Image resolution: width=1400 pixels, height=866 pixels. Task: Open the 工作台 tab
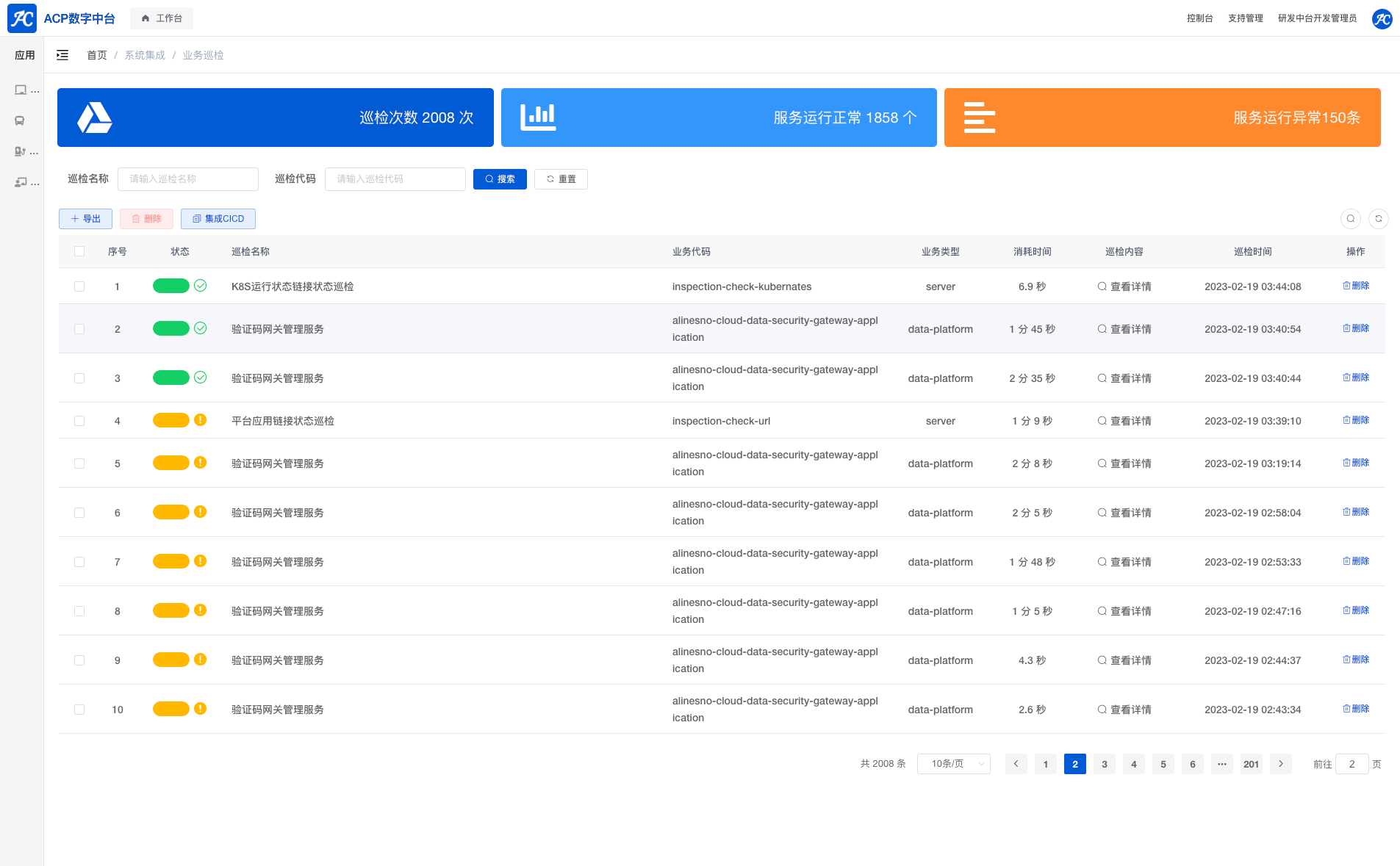pos(162,18)
